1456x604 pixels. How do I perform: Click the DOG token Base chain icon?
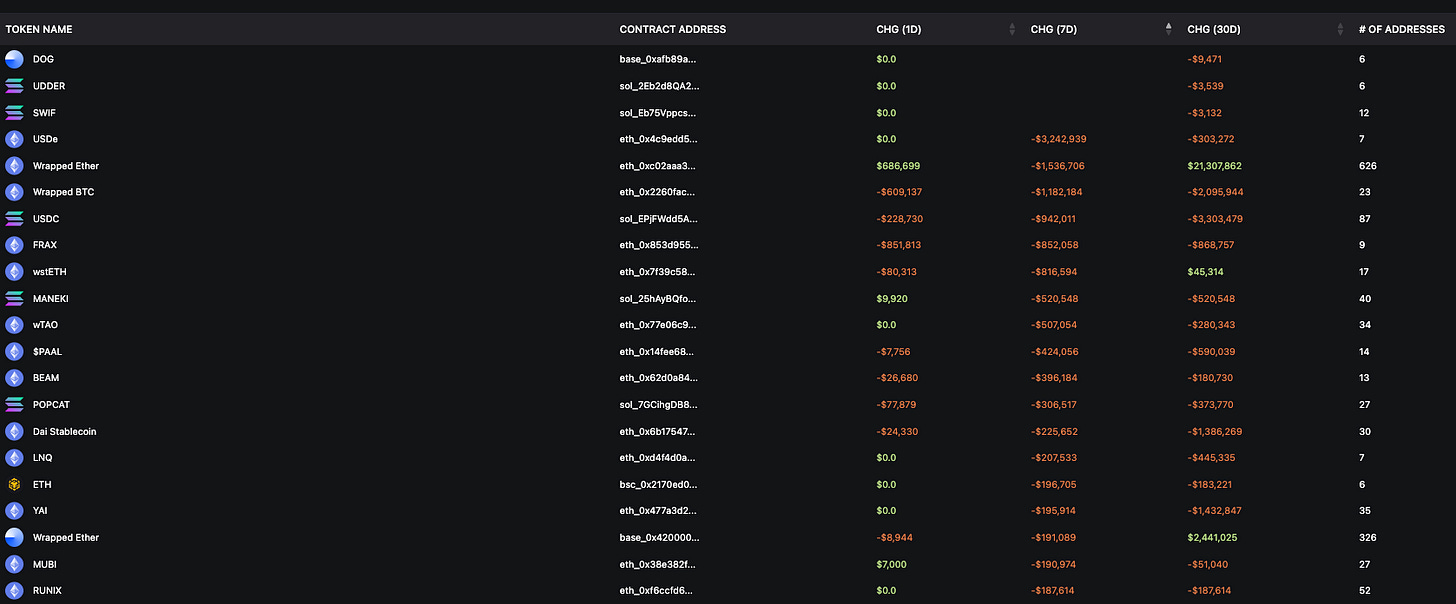click(x=14, y=59)
